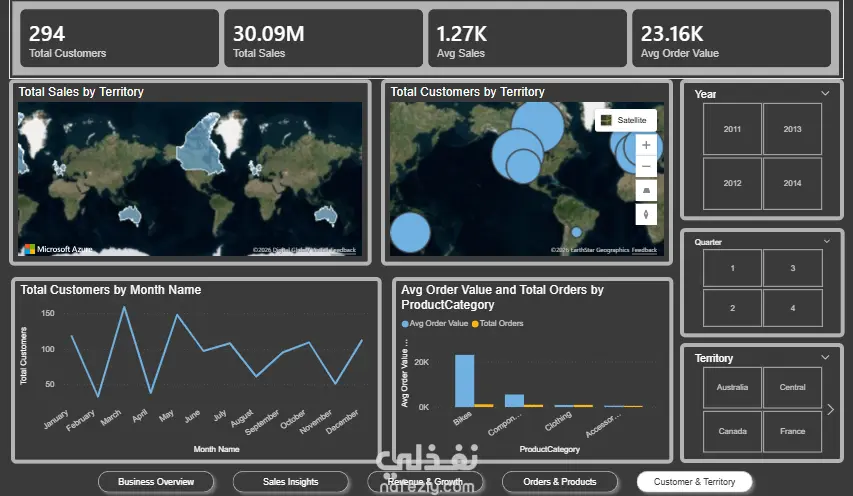Viewport: 853px width, 496px height.
Task: Select year 2013 in Year slicer
Action: pyautogui.click(x=792, y=129)
